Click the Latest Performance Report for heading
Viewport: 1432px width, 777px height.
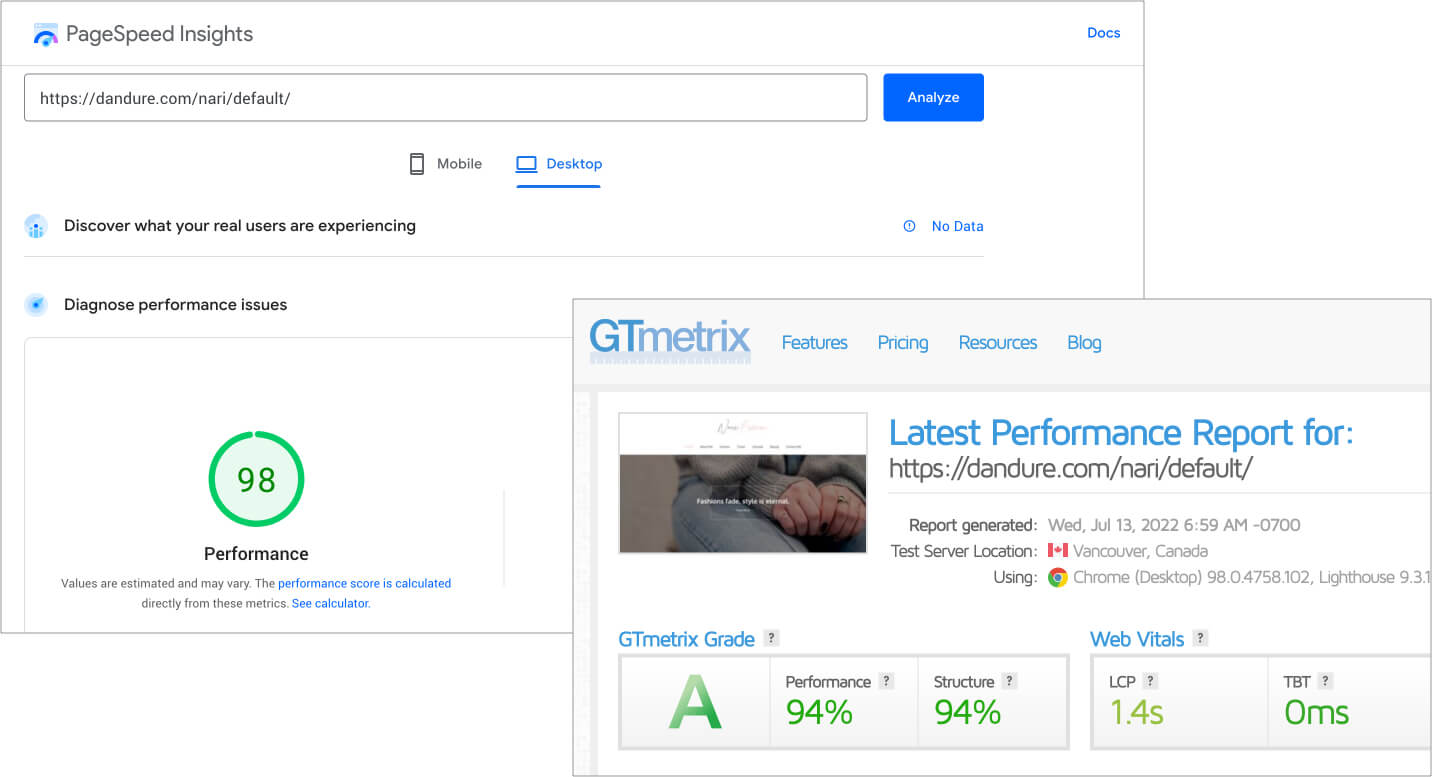tap(1121, 432)
